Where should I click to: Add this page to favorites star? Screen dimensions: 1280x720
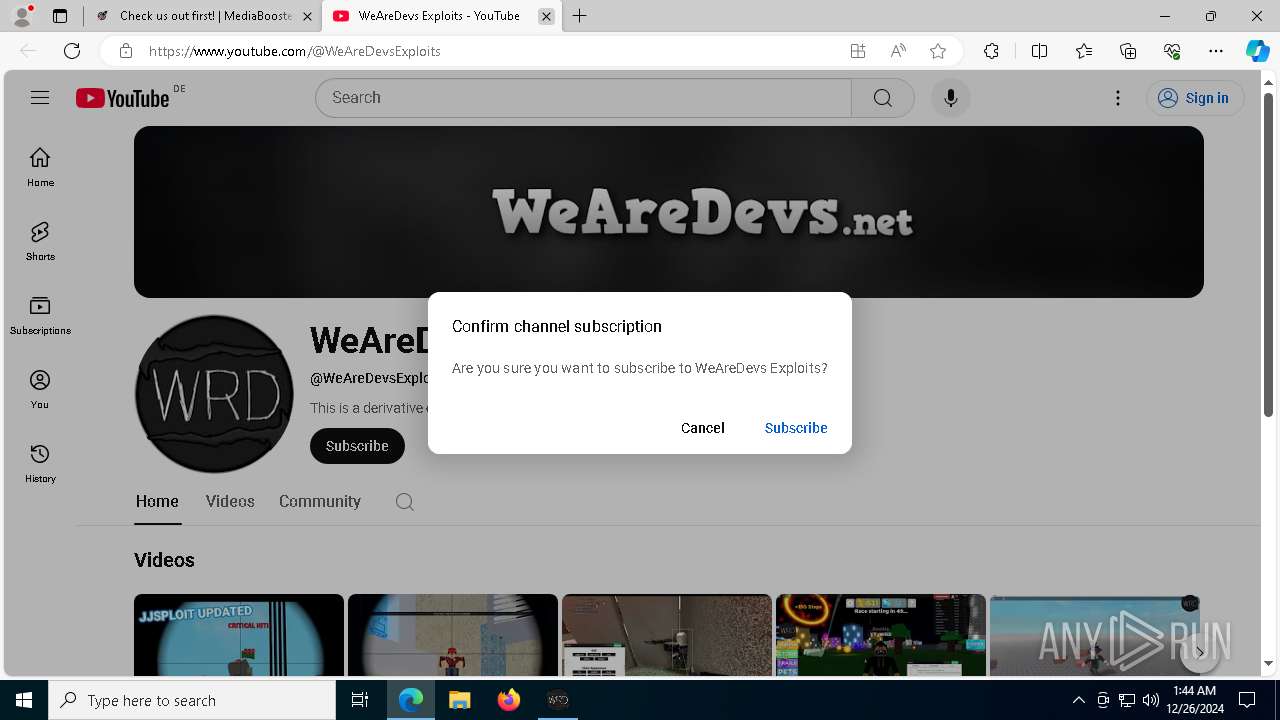coord(938,51)
